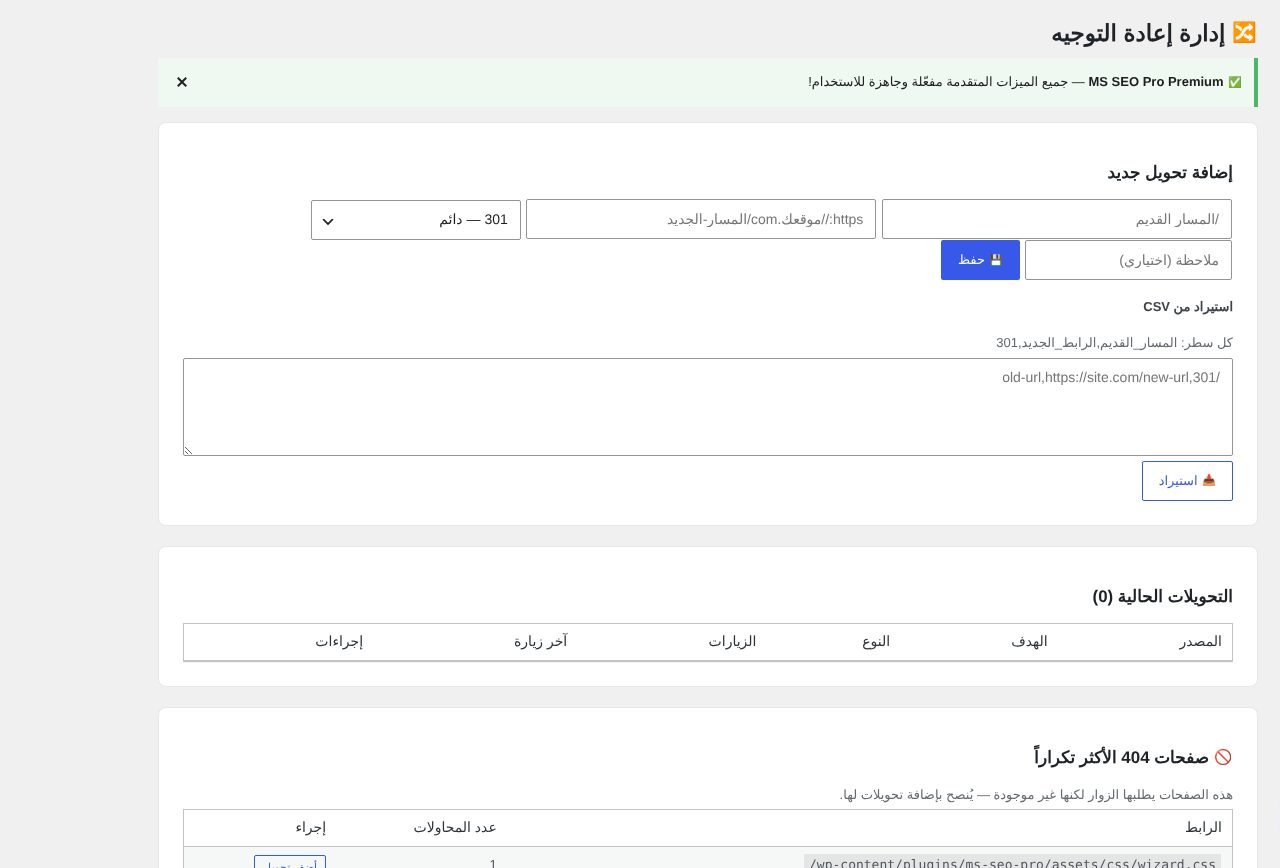Focus the 'ملاحظة (اختياري)' note field

(x=1128, y=260)
